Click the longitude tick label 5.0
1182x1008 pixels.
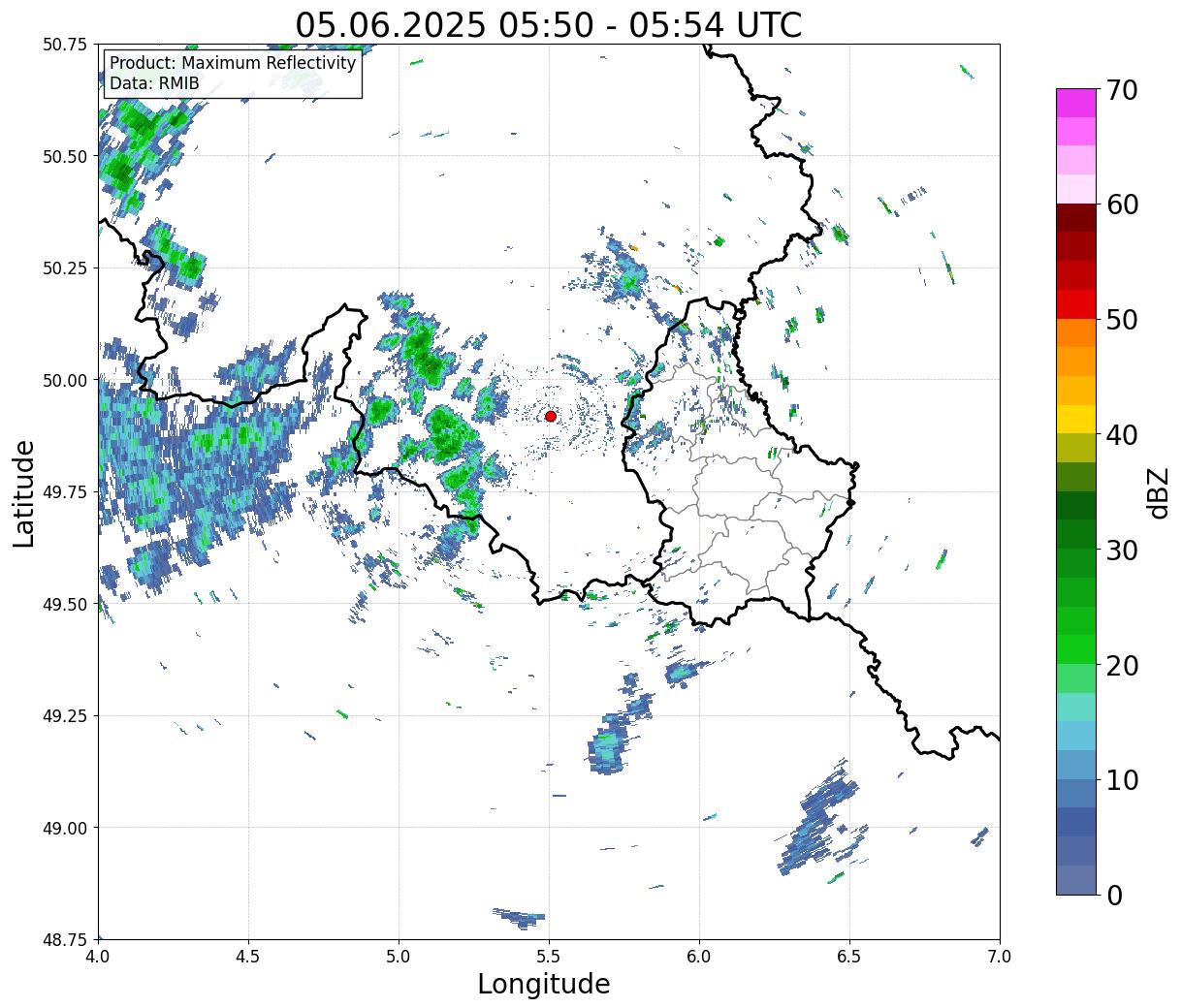pyautogui.click(x=399, y=956)
